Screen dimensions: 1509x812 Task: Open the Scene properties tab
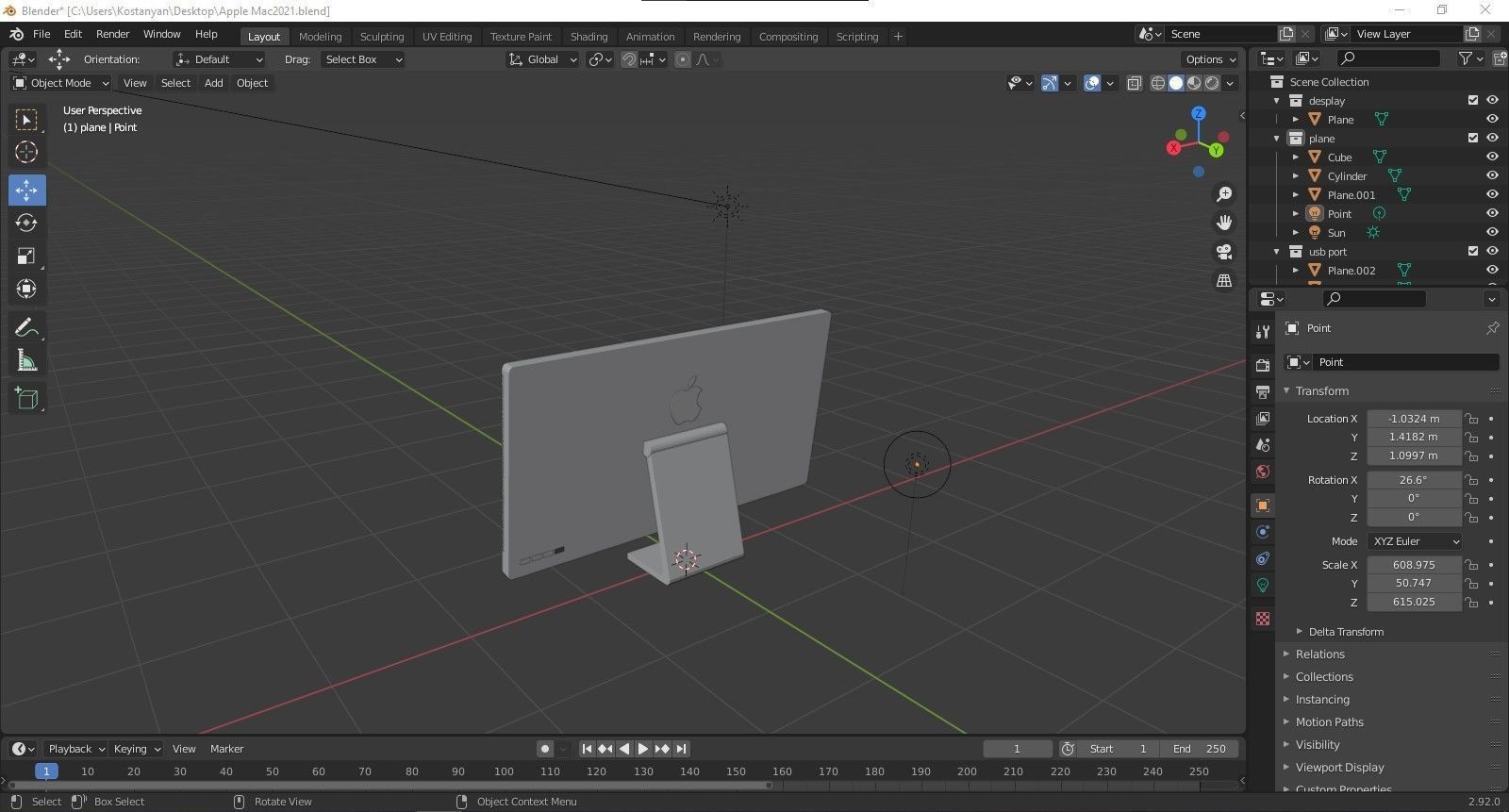tap(1263, 444)
